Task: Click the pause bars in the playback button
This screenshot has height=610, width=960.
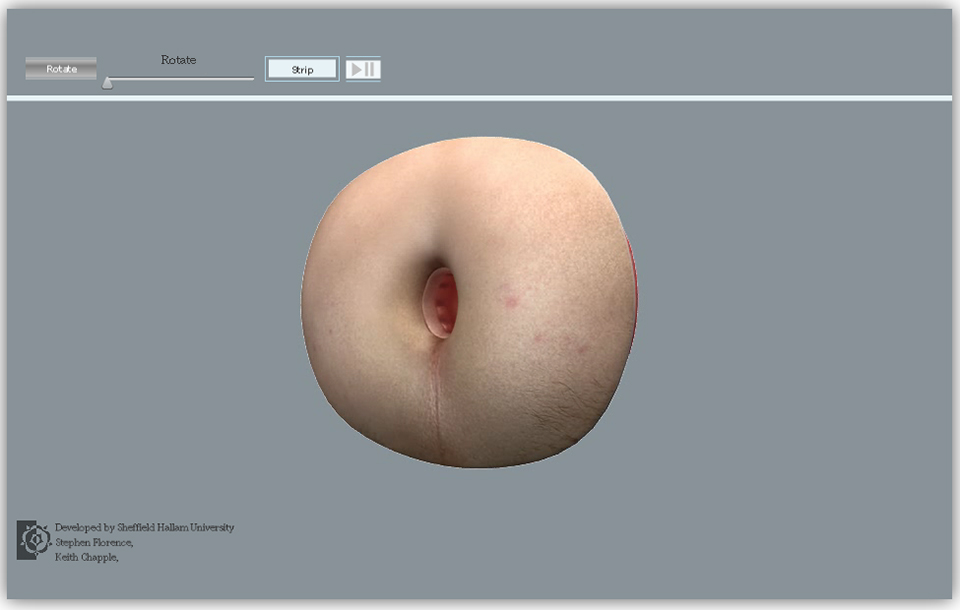Action: pyautogui.click(x=370, y=69)
